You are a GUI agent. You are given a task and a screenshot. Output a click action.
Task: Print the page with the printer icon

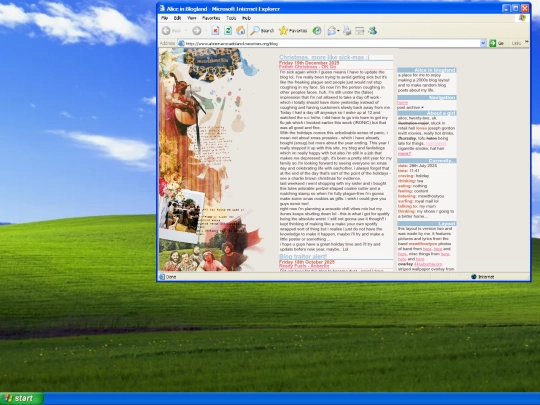coord(347,31)
